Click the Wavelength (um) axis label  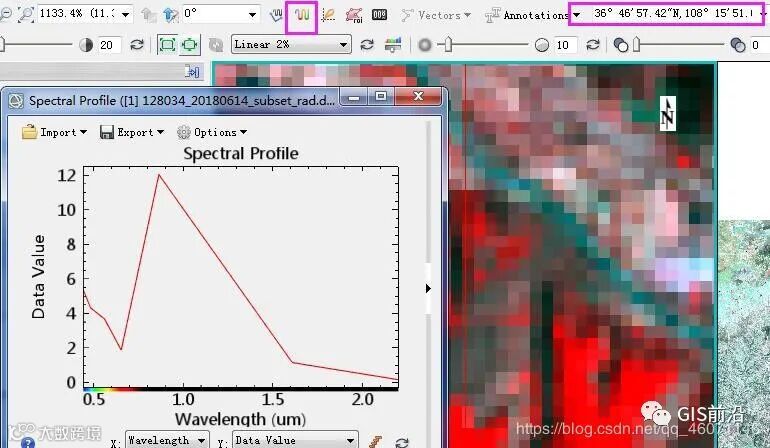point(240,419)
